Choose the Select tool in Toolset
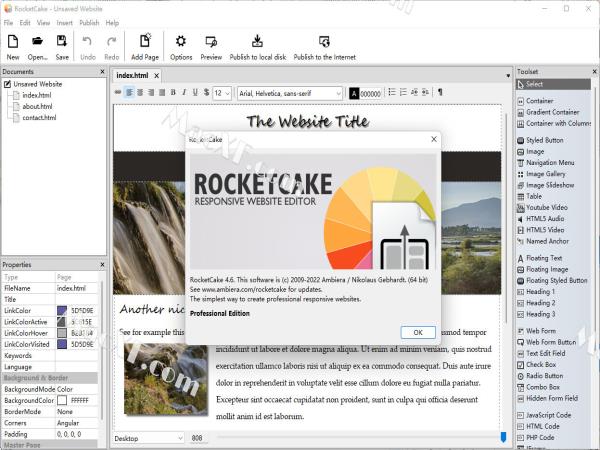Image resolution: width=600 pixels, height=450 pixels. point(553,84)
